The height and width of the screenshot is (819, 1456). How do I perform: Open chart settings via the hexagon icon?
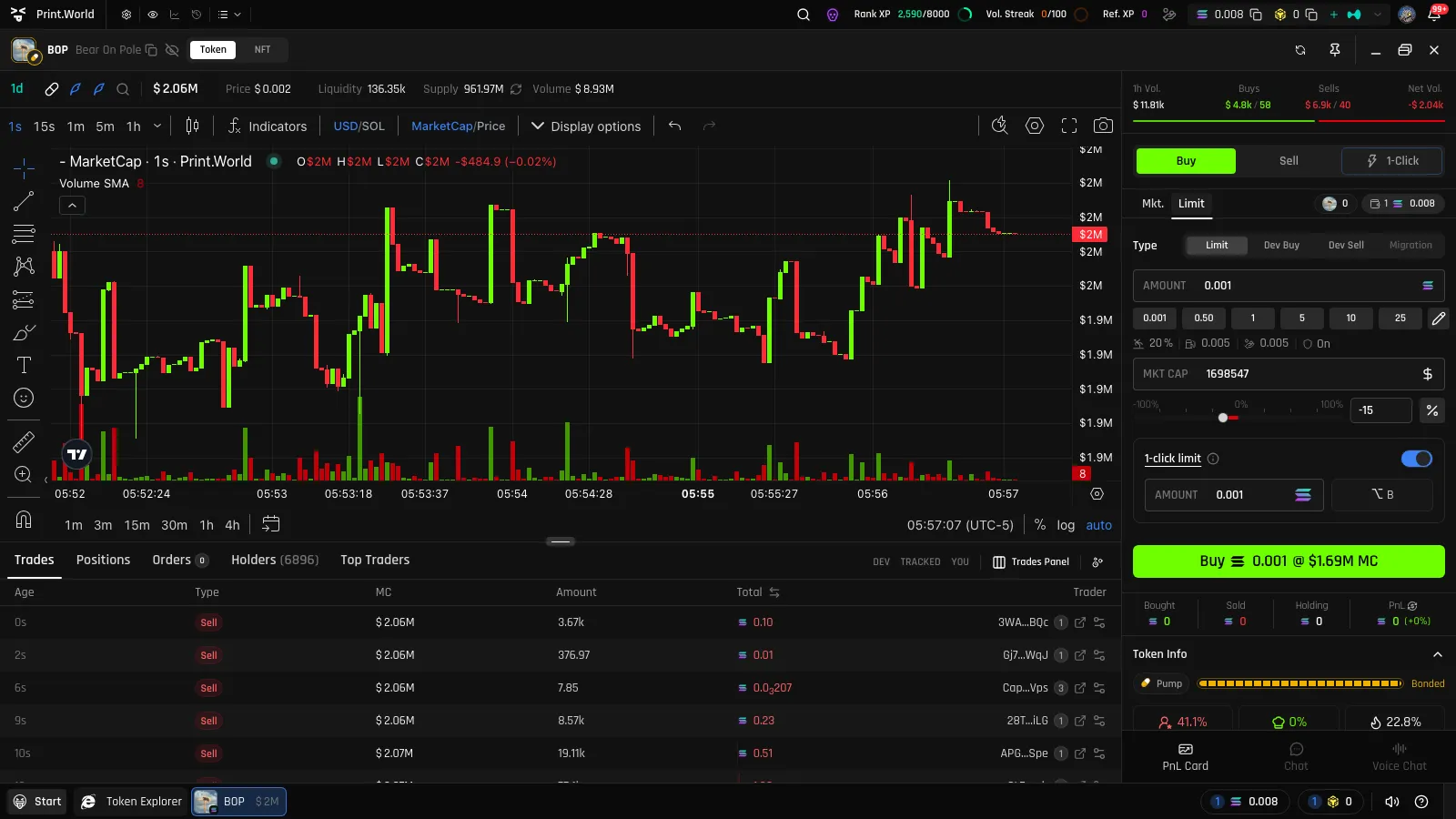(x=1035, y=126)
